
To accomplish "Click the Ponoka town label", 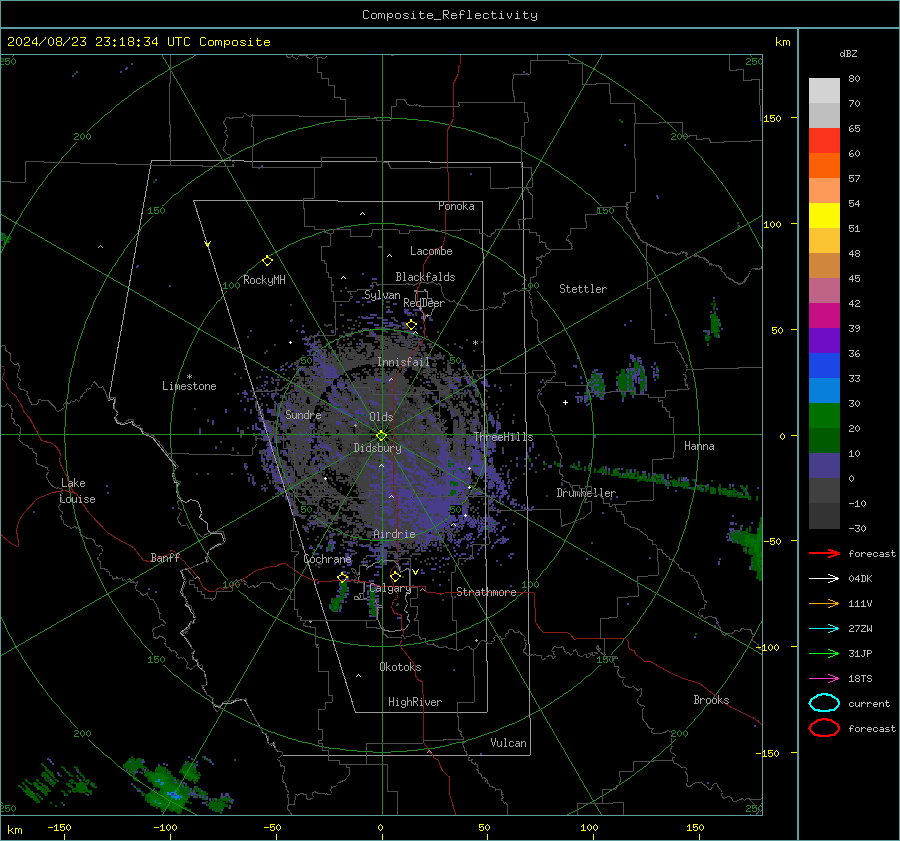I will click(x=456, y=206).
